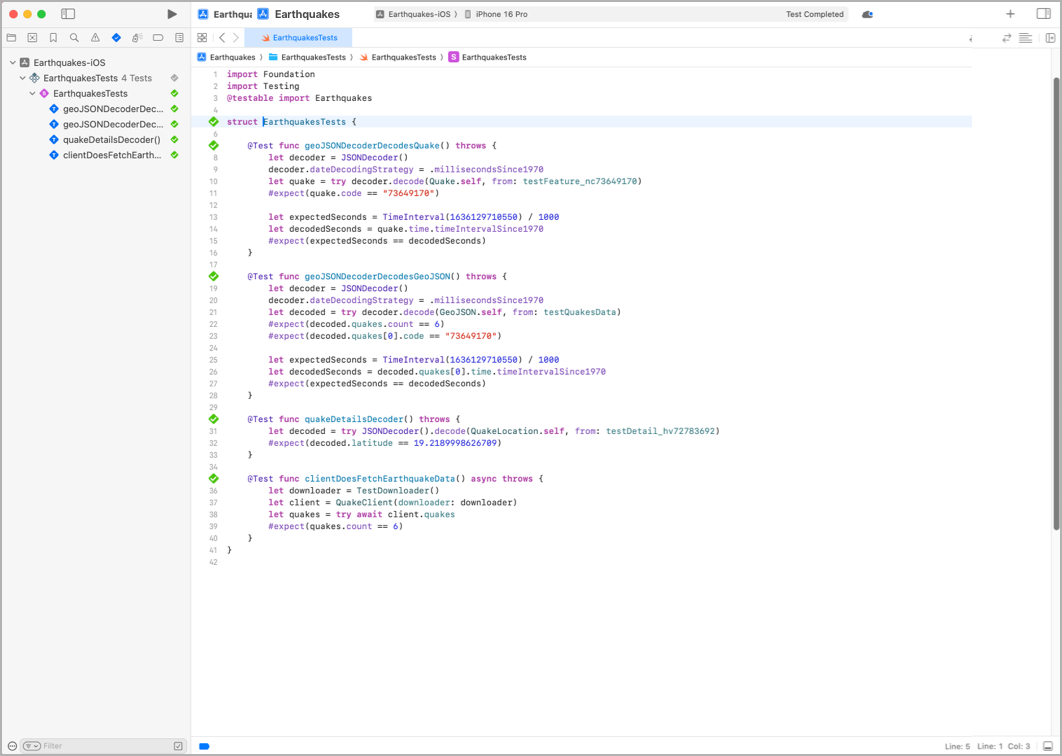Open the EarthquakesTests folder jump bar item
This screenshot has height=756, width=1062.
(307, 58)
